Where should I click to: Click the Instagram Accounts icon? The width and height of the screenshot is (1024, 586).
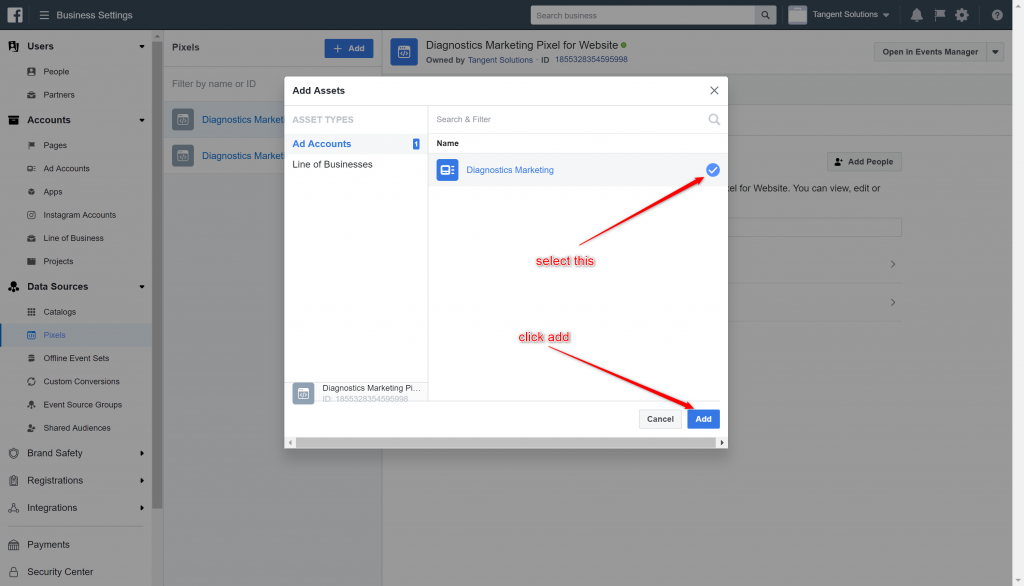click(x=31, y=215)
